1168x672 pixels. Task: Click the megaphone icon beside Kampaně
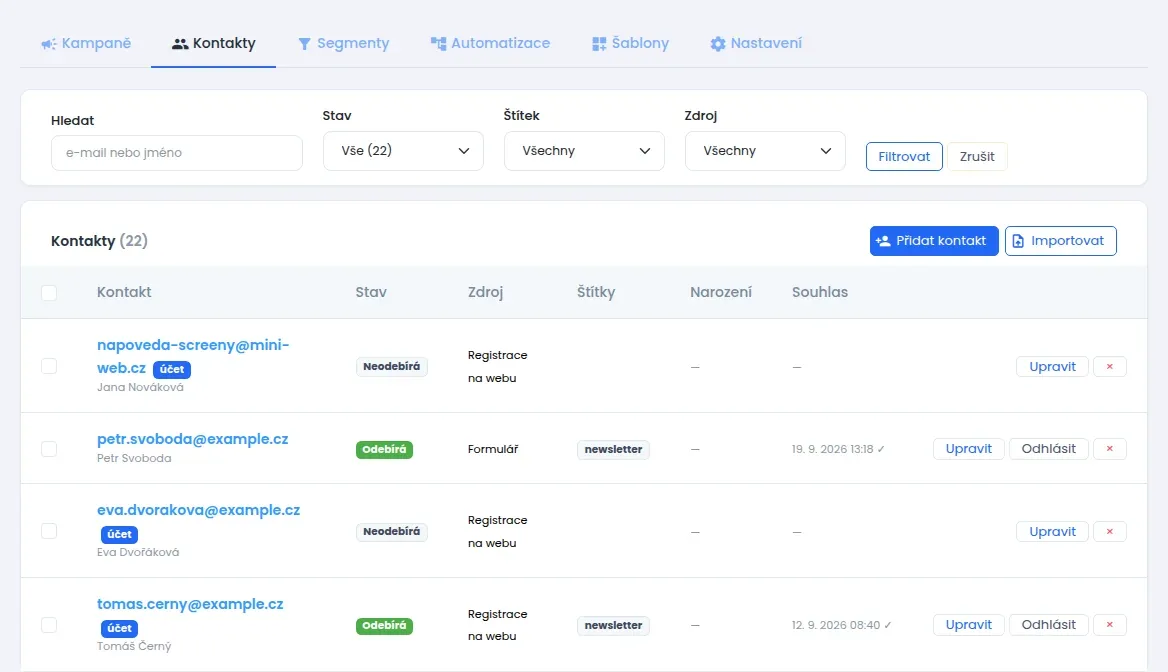click(x=48, y=44)
